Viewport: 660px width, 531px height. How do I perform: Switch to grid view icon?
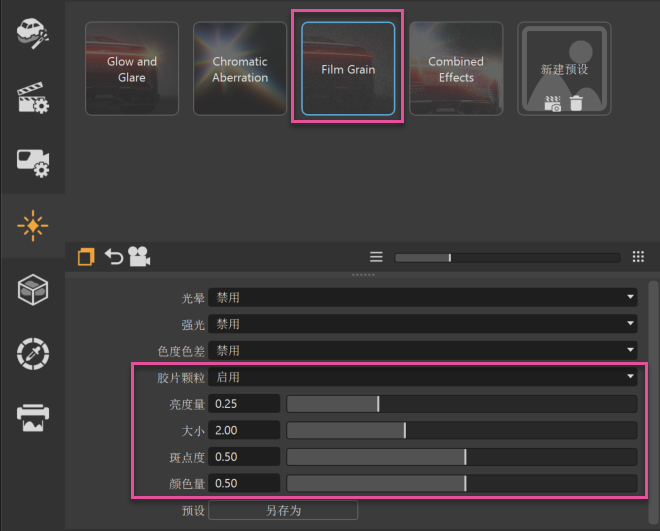coord(638,257)
